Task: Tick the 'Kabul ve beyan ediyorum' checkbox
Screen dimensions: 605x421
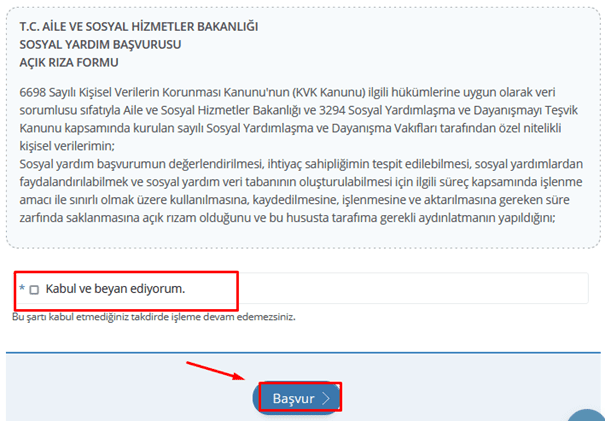Action: pos(34,290)
